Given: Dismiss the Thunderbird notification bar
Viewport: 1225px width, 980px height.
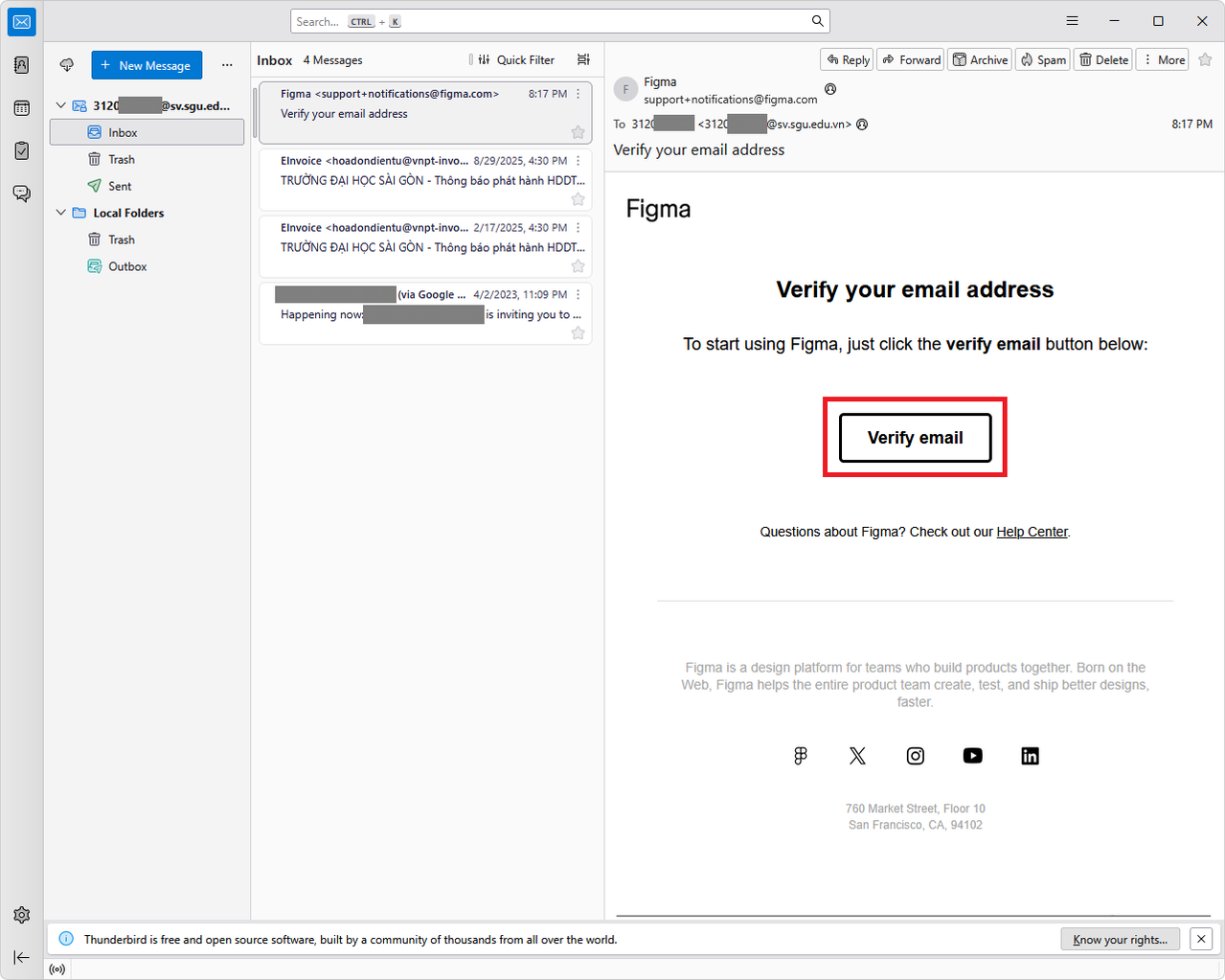Looking at the screenshot, I should [1201, 939].
